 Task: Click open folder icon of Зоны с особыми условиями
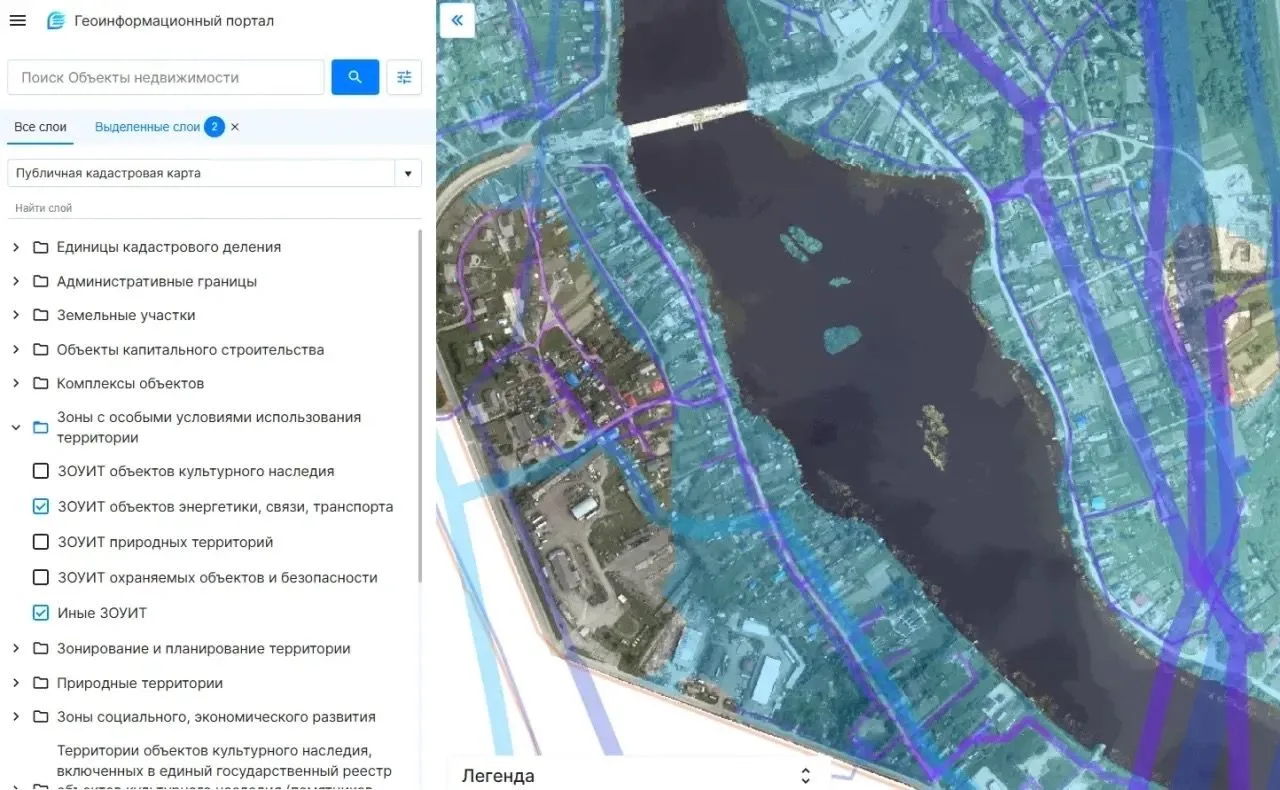pos(41,427)
